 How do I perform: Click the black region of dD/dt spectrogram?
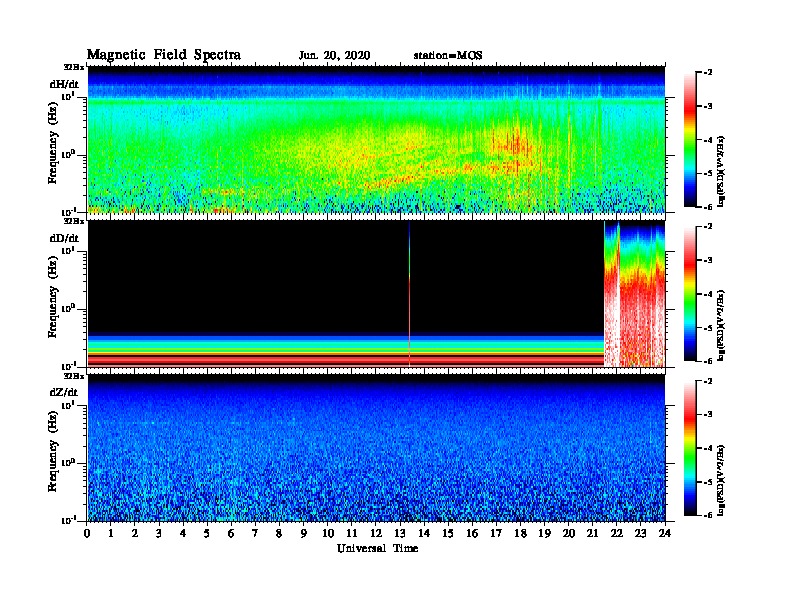[346, 278]
